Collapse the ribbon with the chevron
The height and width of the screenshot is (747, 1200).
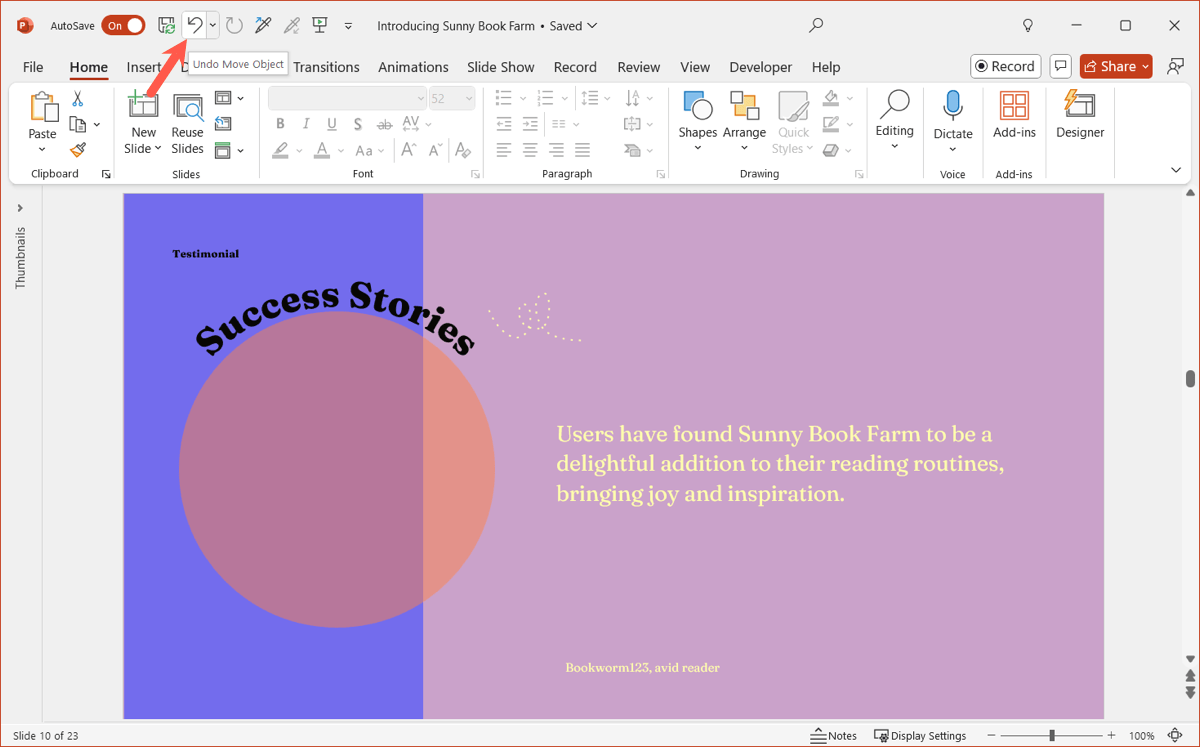coord(1176,170)
